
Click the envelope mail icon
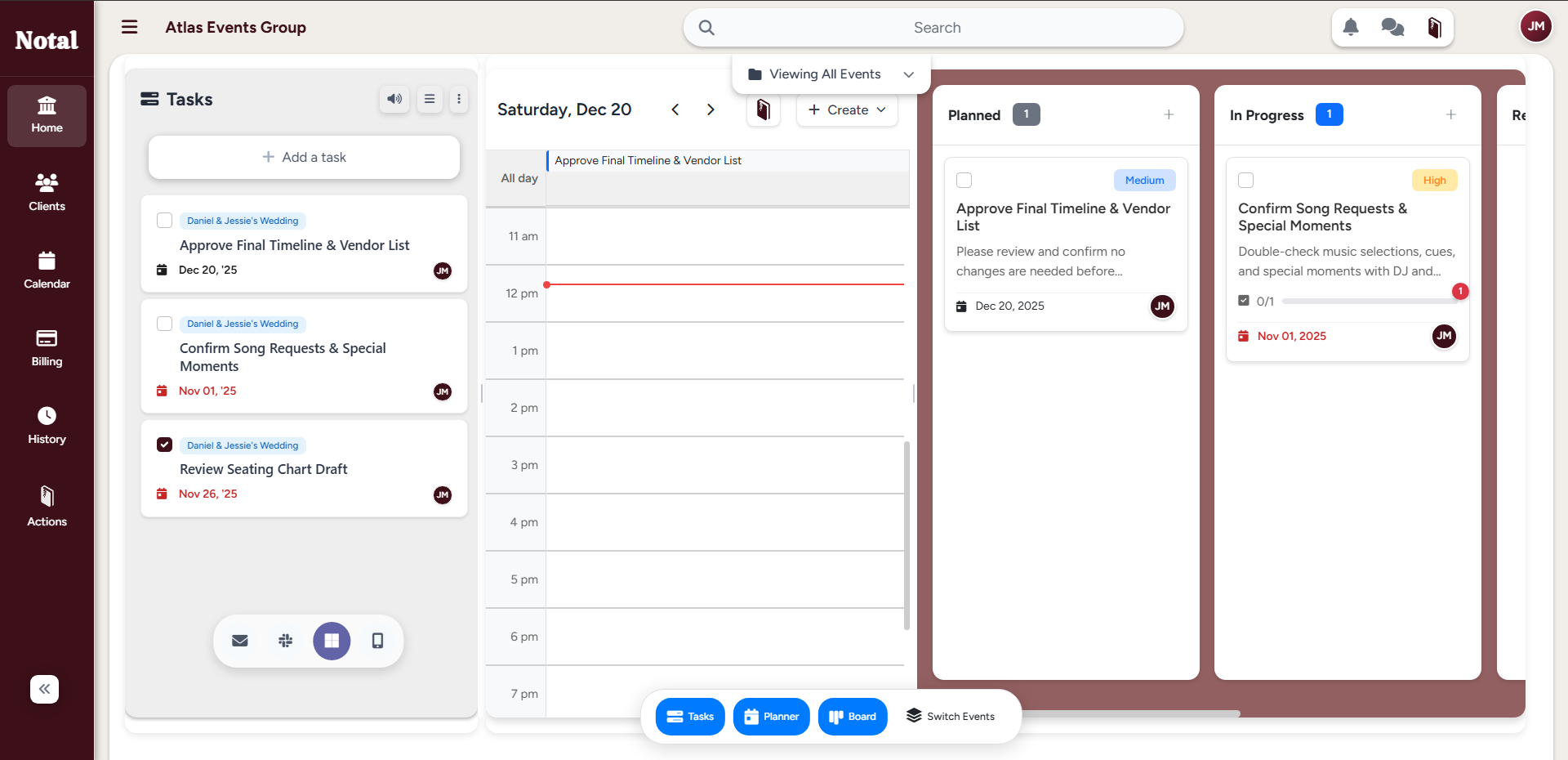240,641
